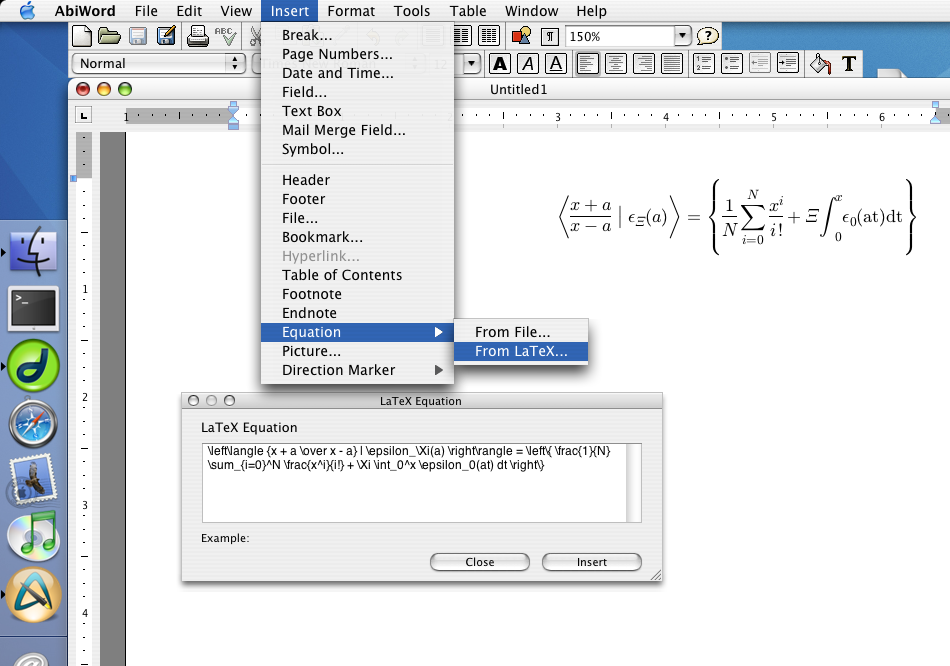Choose Picture... from Insert menu

[x=357, y=351]
